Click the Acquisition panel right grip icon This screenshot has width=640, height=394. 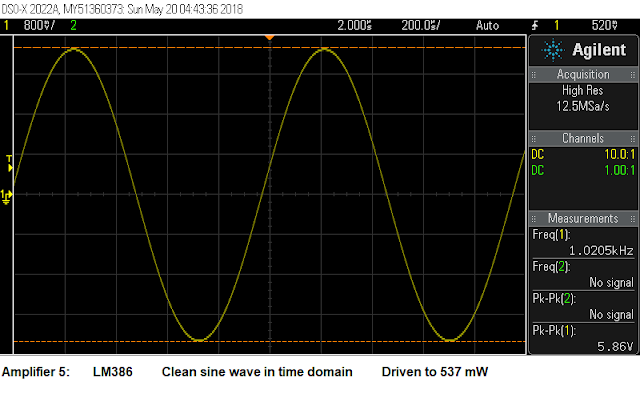(632, 75)
